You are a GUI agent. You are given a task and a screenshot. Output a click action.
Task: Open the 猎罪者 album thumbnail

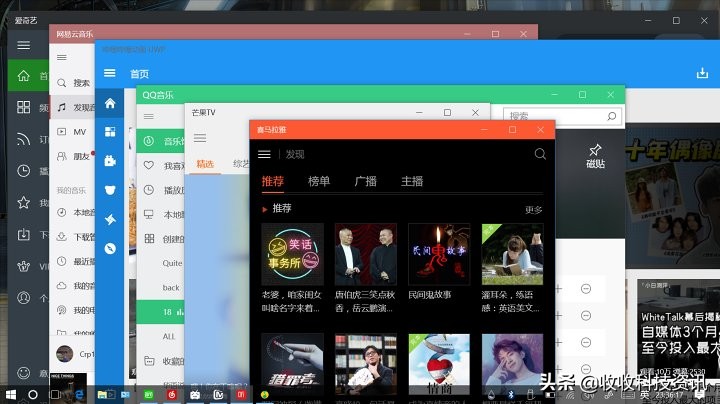click(292, 364)
